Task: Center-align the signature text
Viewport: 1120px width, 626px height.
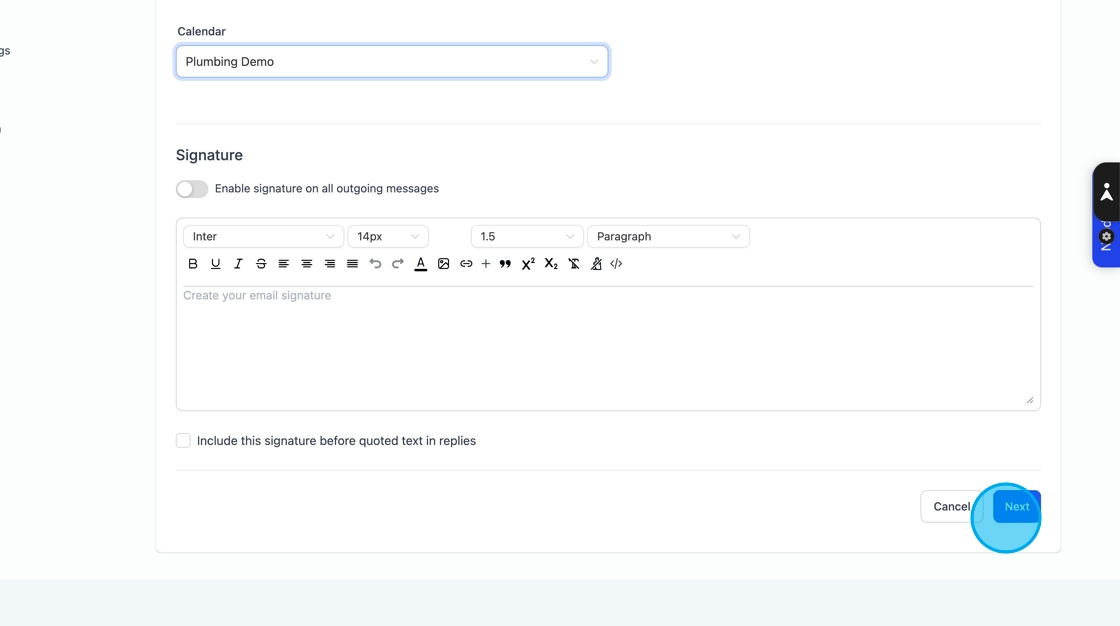Action: (x=307, y=264)
